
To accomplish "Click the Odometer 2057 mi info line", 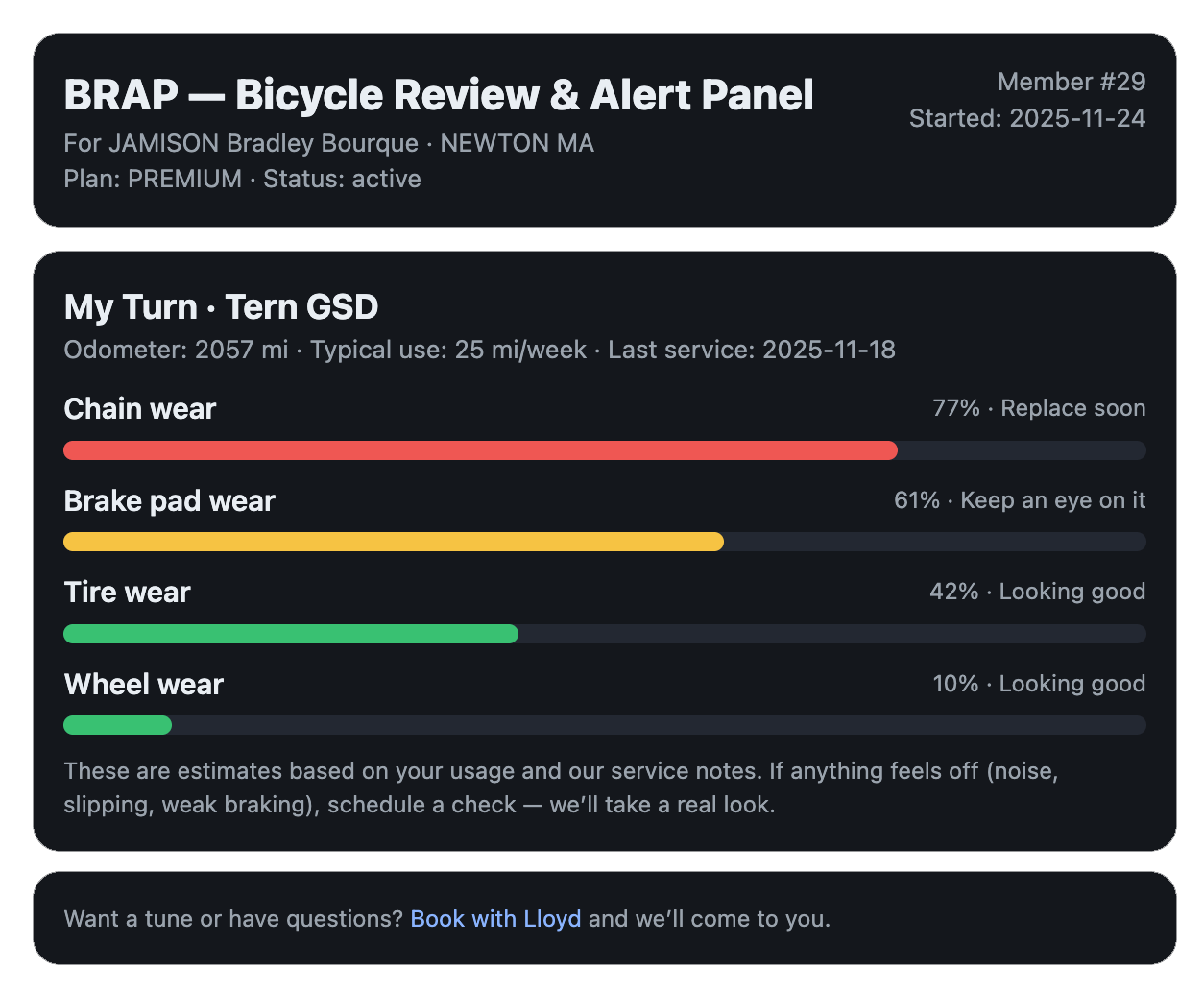I will click(x=479, y=350).
